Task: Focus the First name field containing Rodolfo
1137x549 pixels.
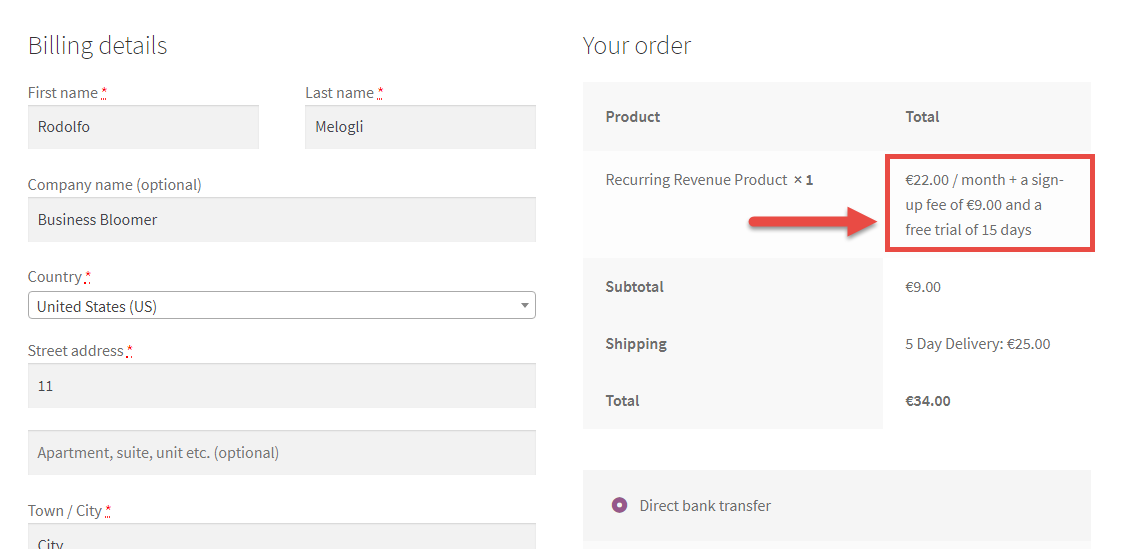Action: click(143, 127)
